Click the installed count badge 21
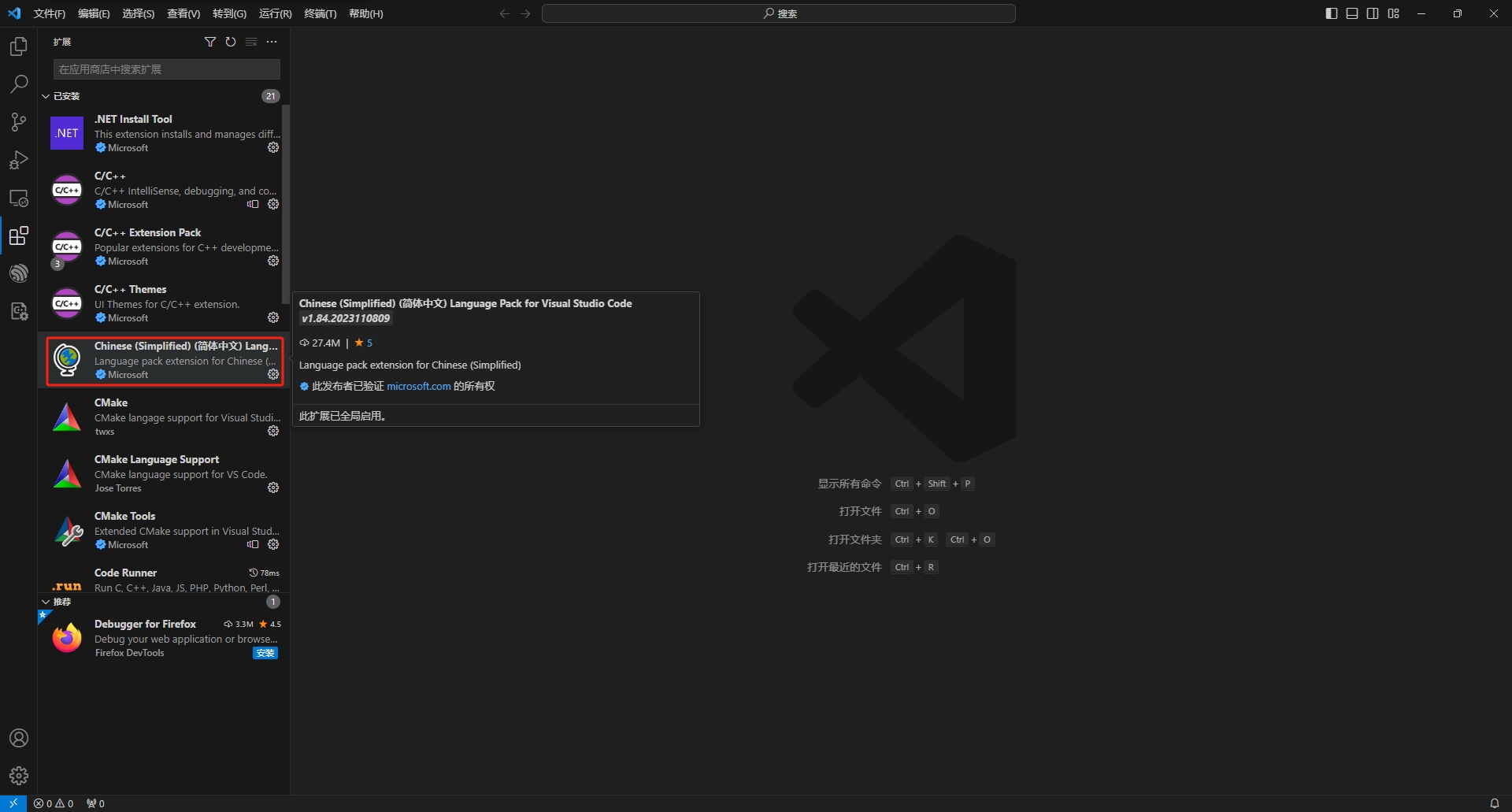 (x=271, y=96)
